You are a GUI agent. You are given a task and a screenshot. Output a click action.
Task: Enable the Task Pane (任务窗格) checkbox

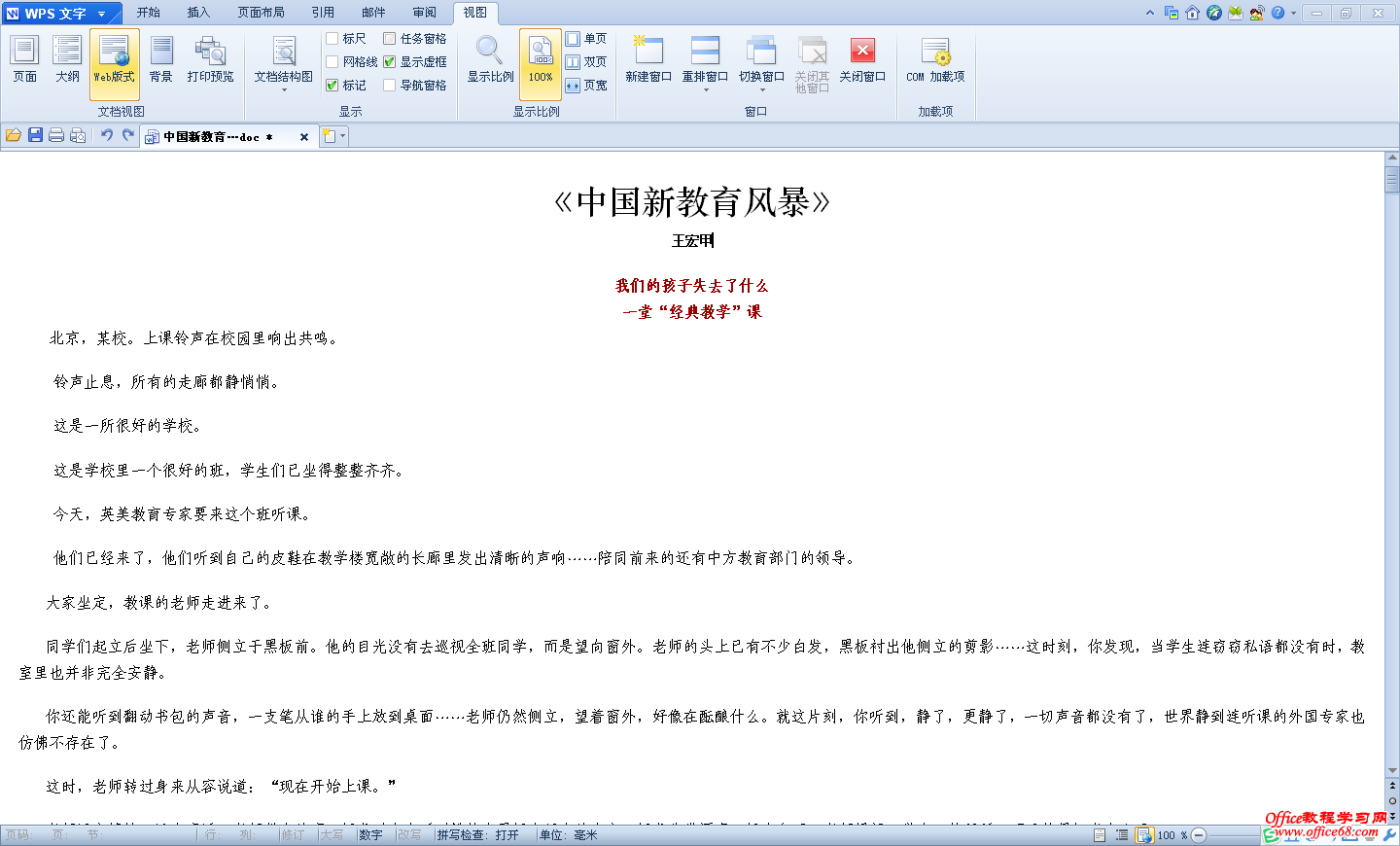pos(390,39)
